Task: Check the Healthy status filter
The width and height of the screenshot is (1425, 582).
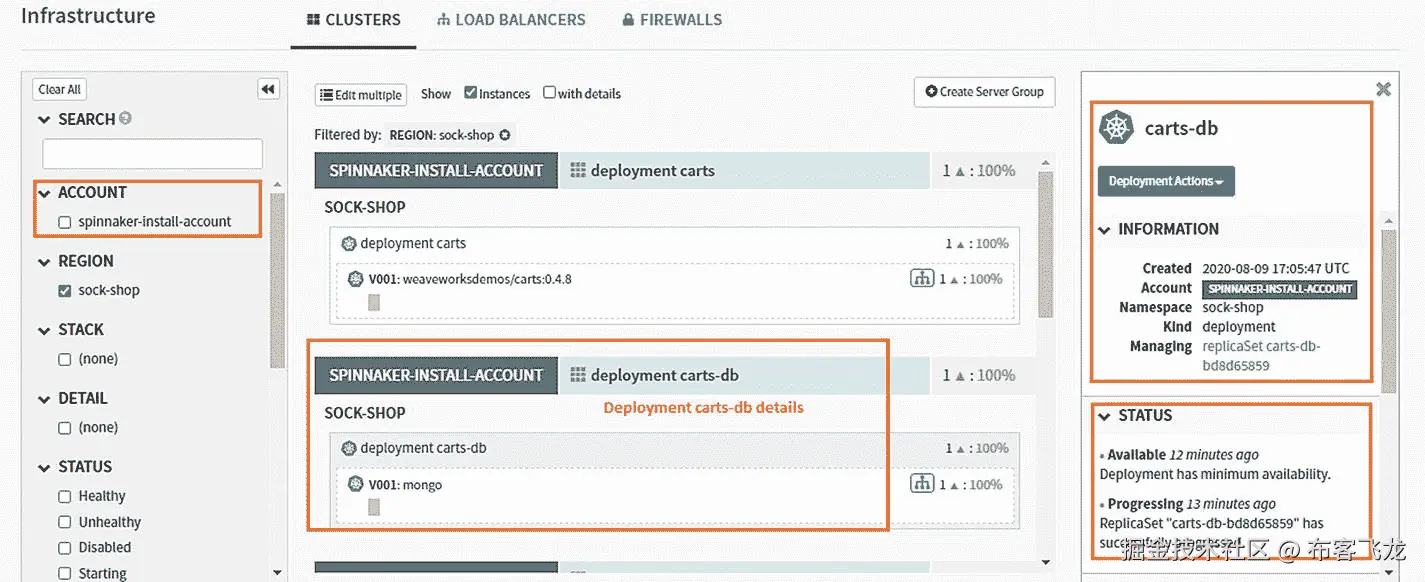Action: click(x=65, y=496)
